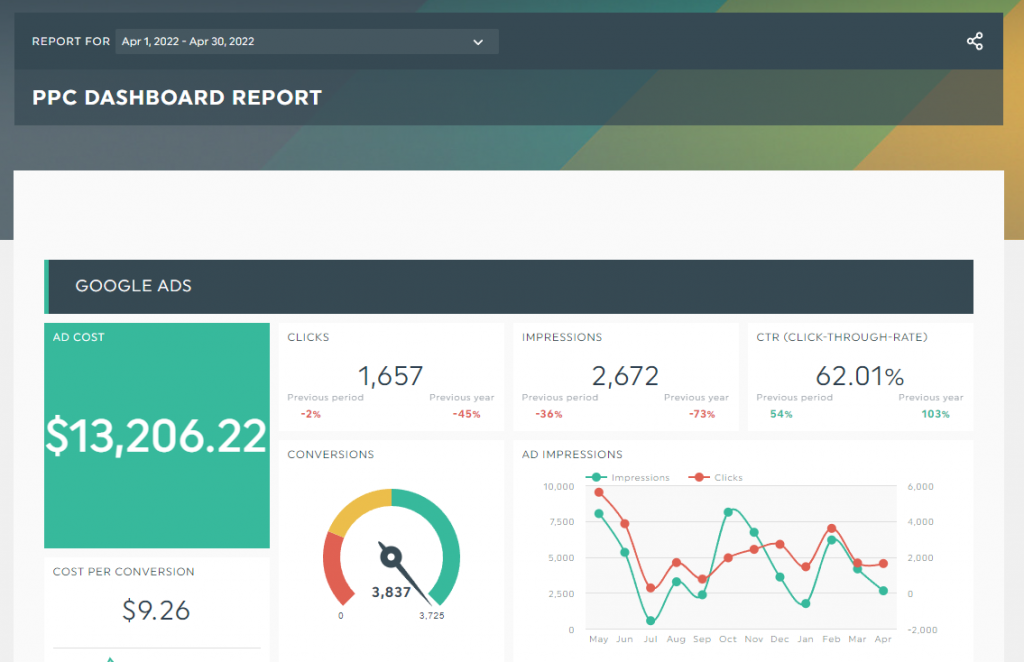Viewport: 1024px width, 662px height.
Task: Select the Impressions 2,672 metric card
Action: 625,377
